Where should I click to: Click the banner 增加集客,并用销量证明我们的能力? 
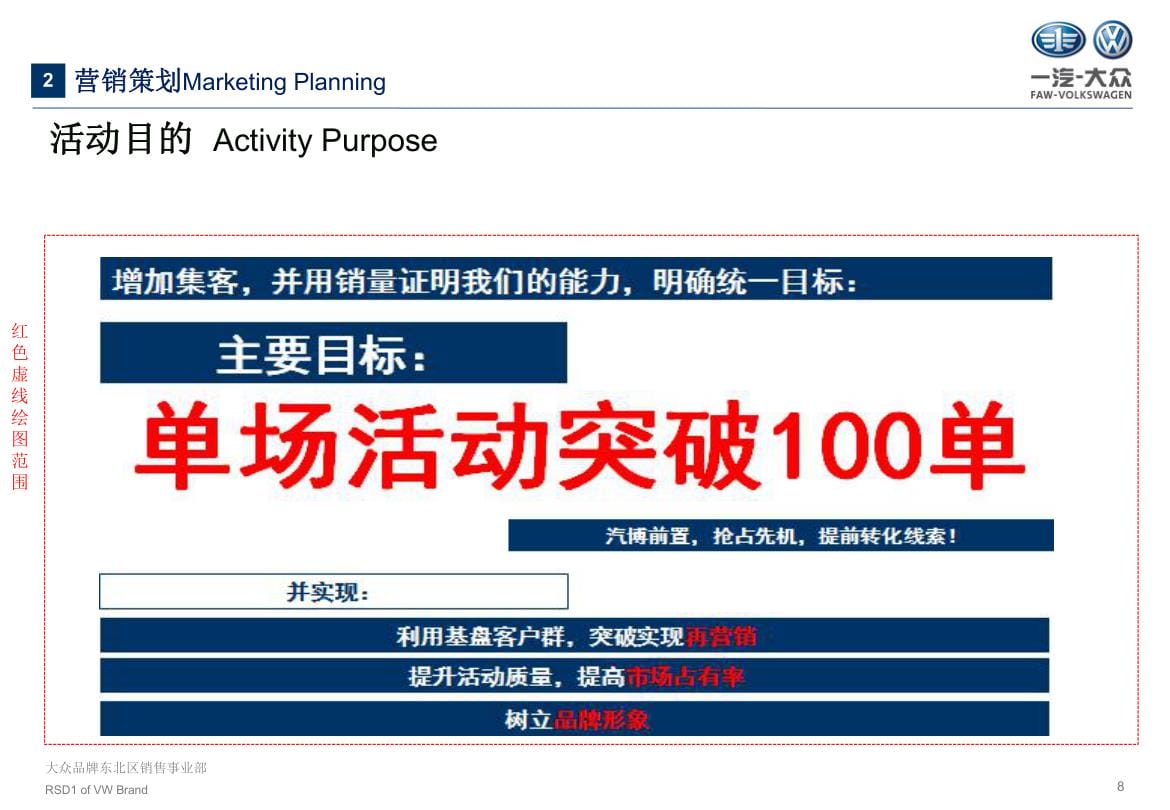[x=575, y=279]
